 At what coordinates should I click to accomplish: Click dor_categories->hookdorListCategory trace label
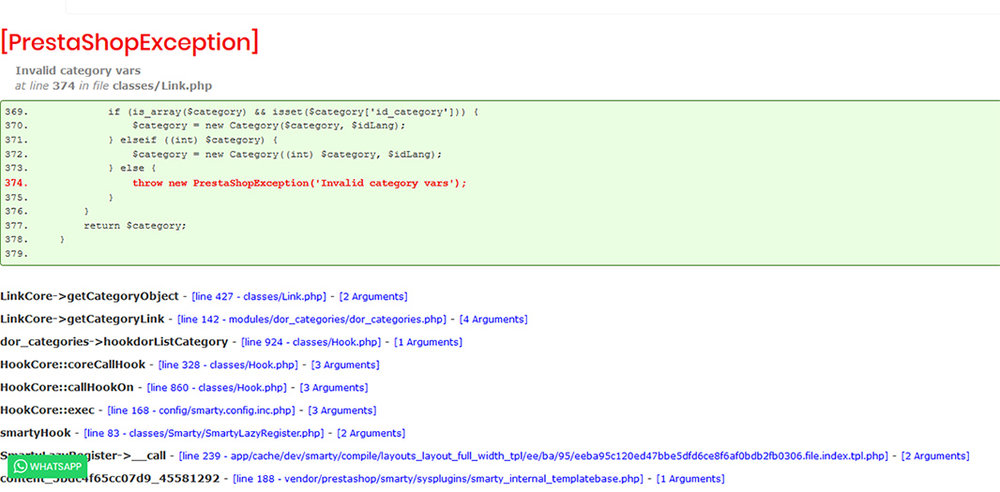(x=114, y=342)
